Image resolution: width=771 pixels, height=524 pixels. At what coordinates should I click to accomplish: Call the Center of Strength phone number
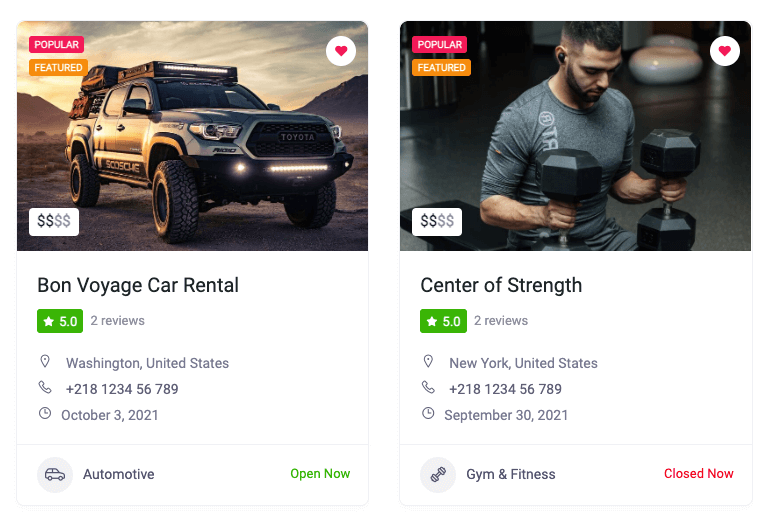(x=505, y=389)
